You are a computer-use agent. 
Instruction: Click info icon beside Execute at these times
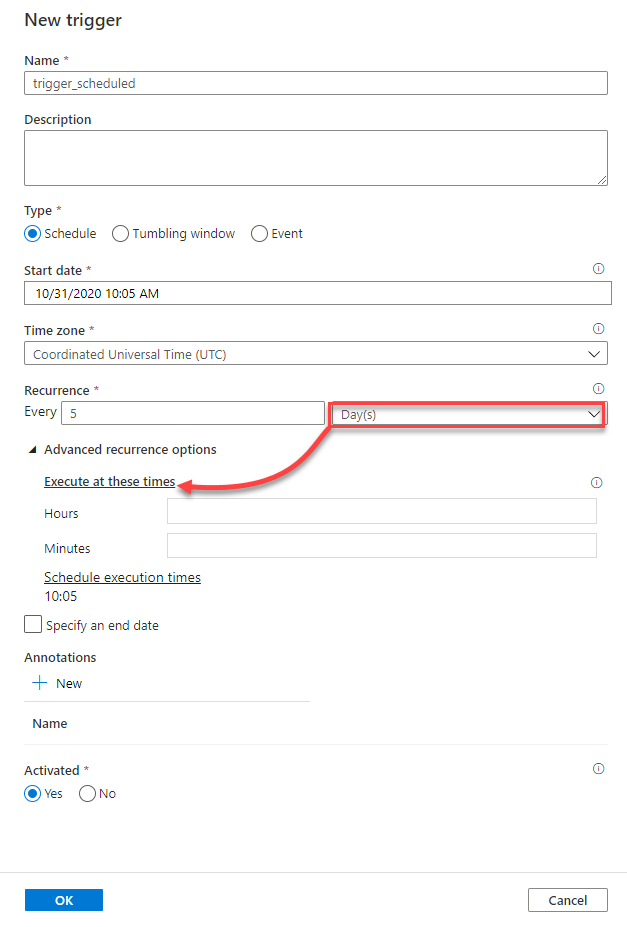tap(597, 482)
